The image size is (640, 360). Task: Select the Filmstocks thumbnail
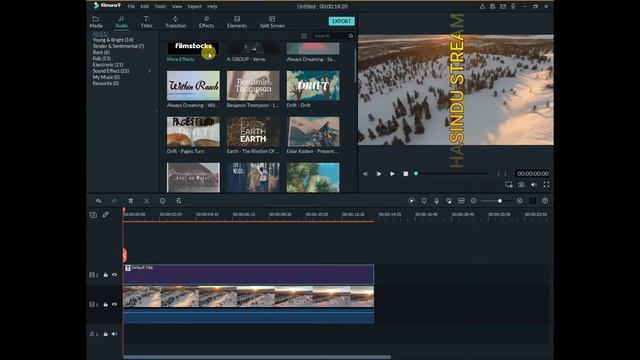tap(193, 48)
